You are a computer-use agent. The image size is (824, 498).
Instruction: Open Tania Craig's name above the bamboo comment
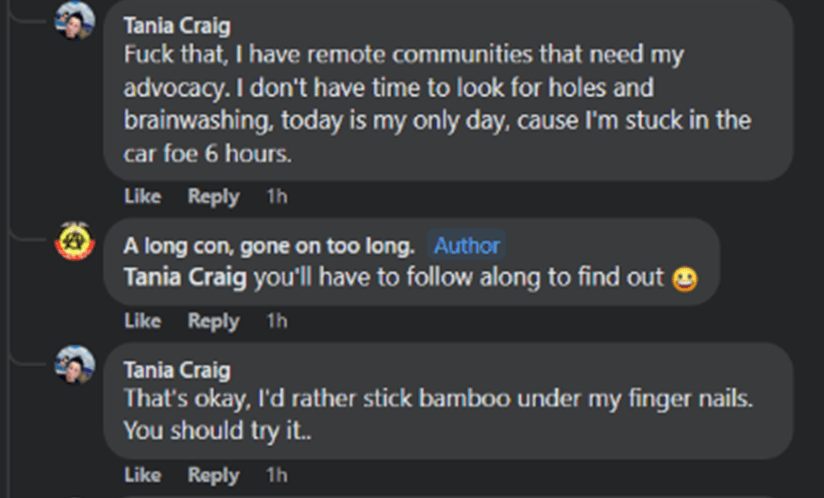coord(176,370)
